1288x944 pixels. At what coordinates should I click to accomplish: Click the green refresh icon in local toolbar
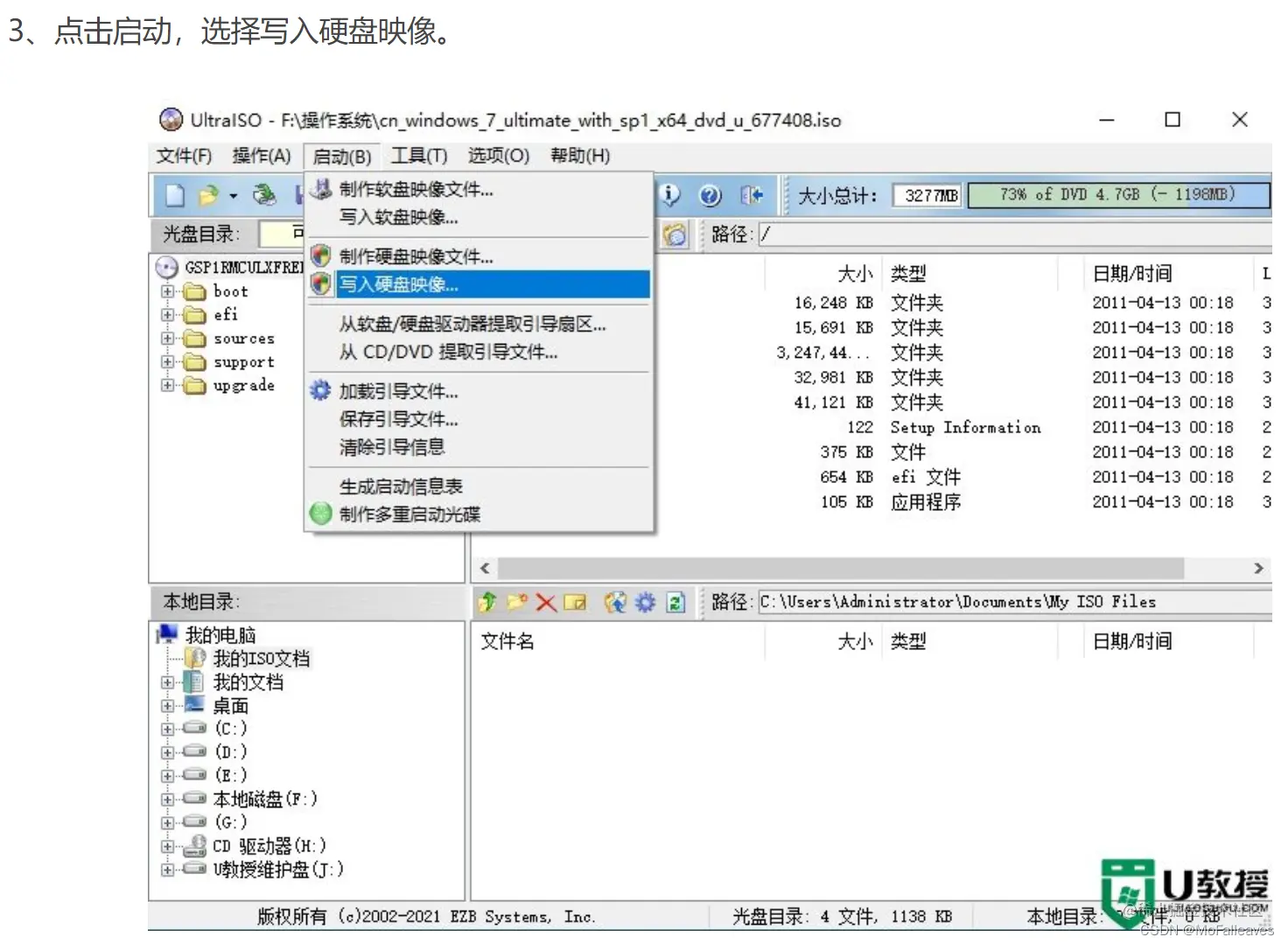pyautogui.click(x=675, y=602)
